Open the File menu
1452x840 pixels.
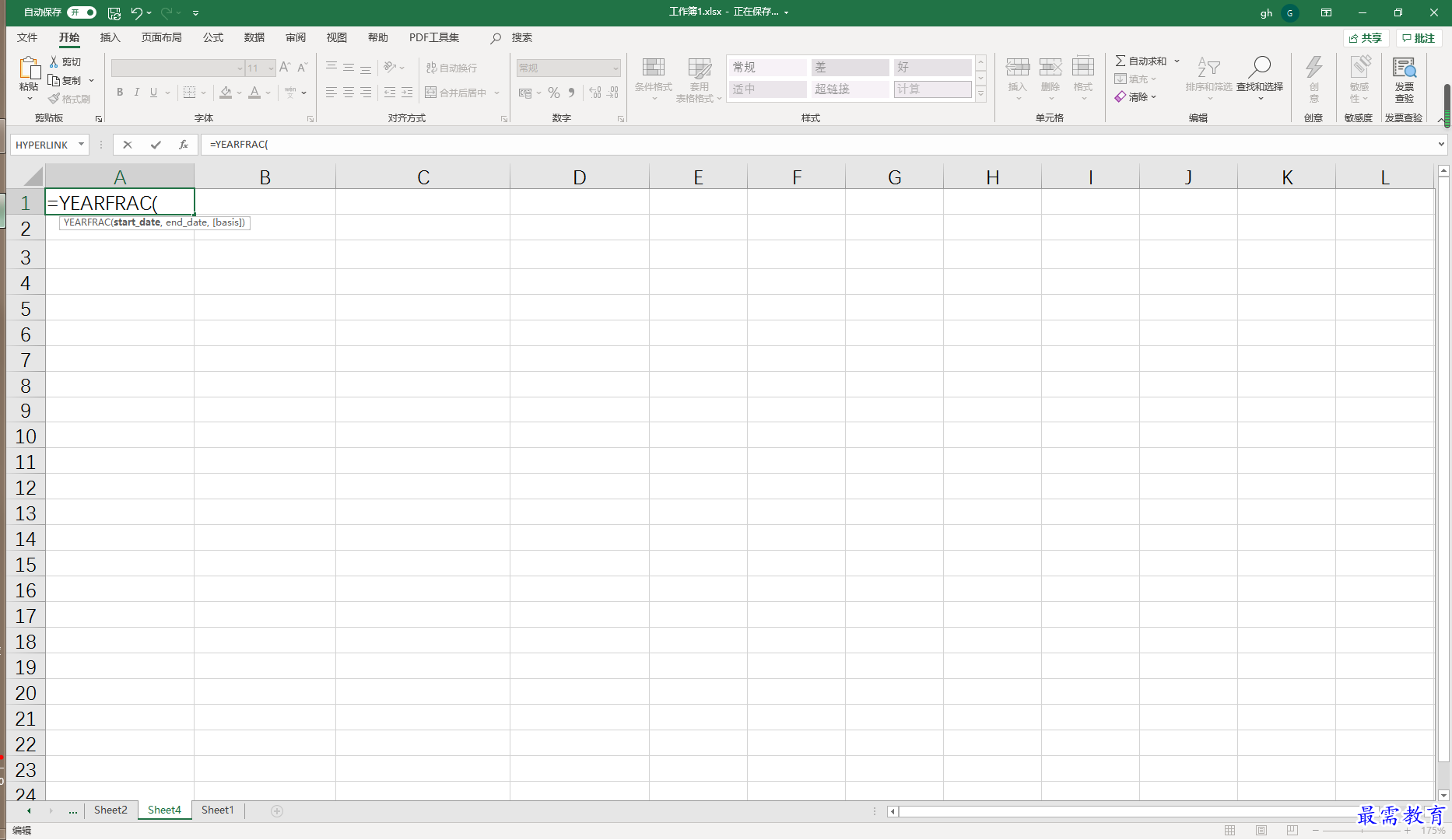27,37
